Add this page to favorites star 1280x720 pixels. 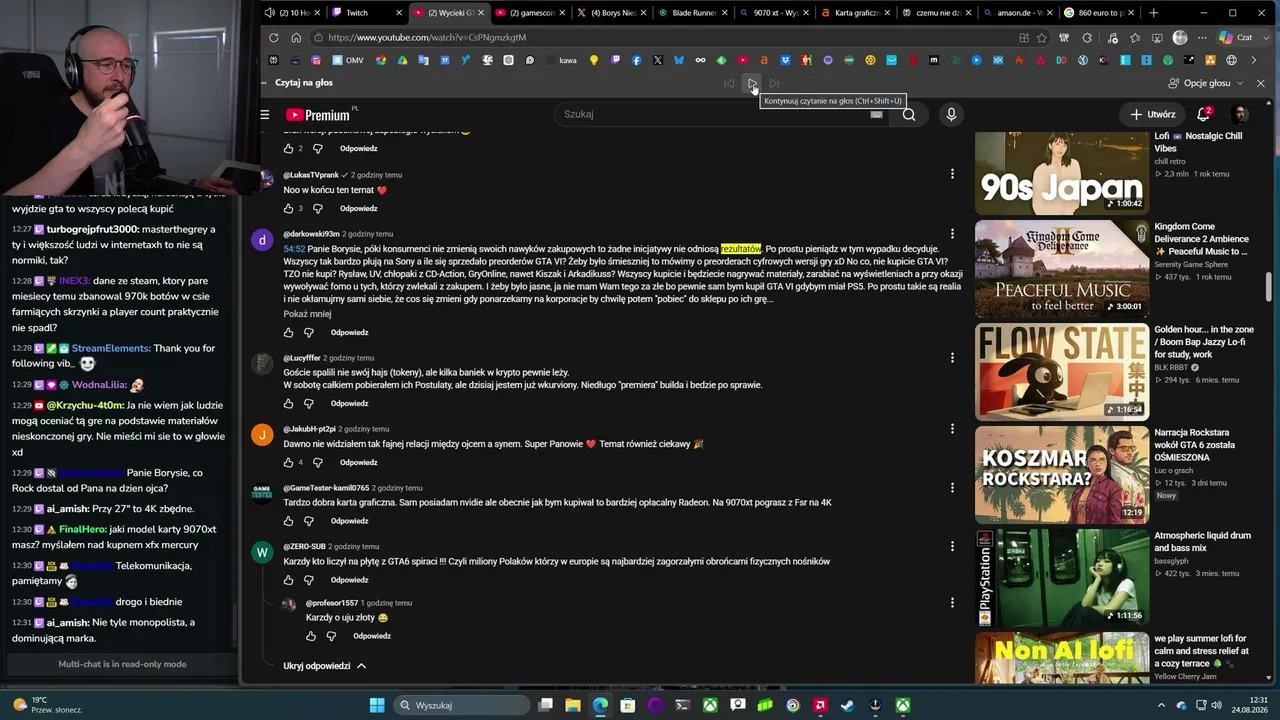pyautogui.click(x=1041, y=38)
